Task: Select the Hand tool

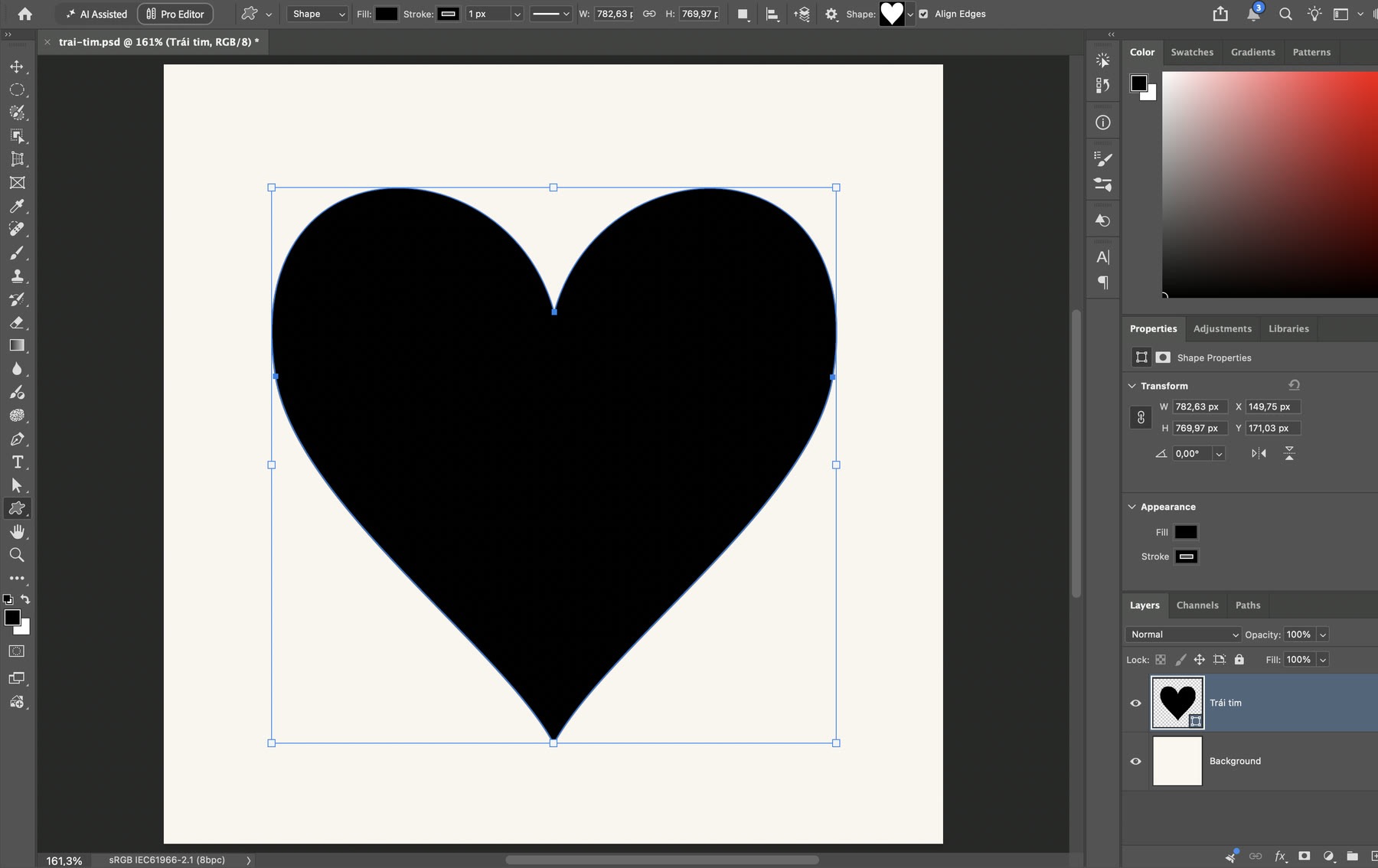Action: [x=17, y=531]
